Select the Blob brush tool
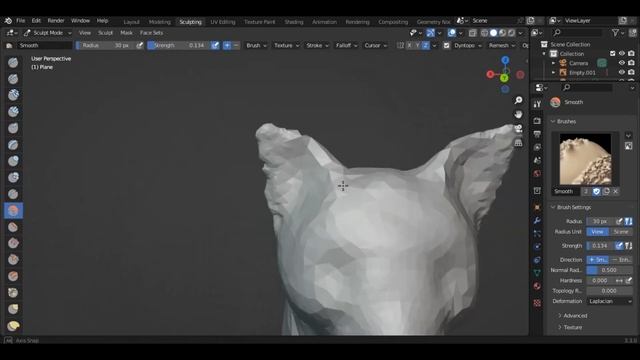Viewport: 640px width, 360px height. 13,178
